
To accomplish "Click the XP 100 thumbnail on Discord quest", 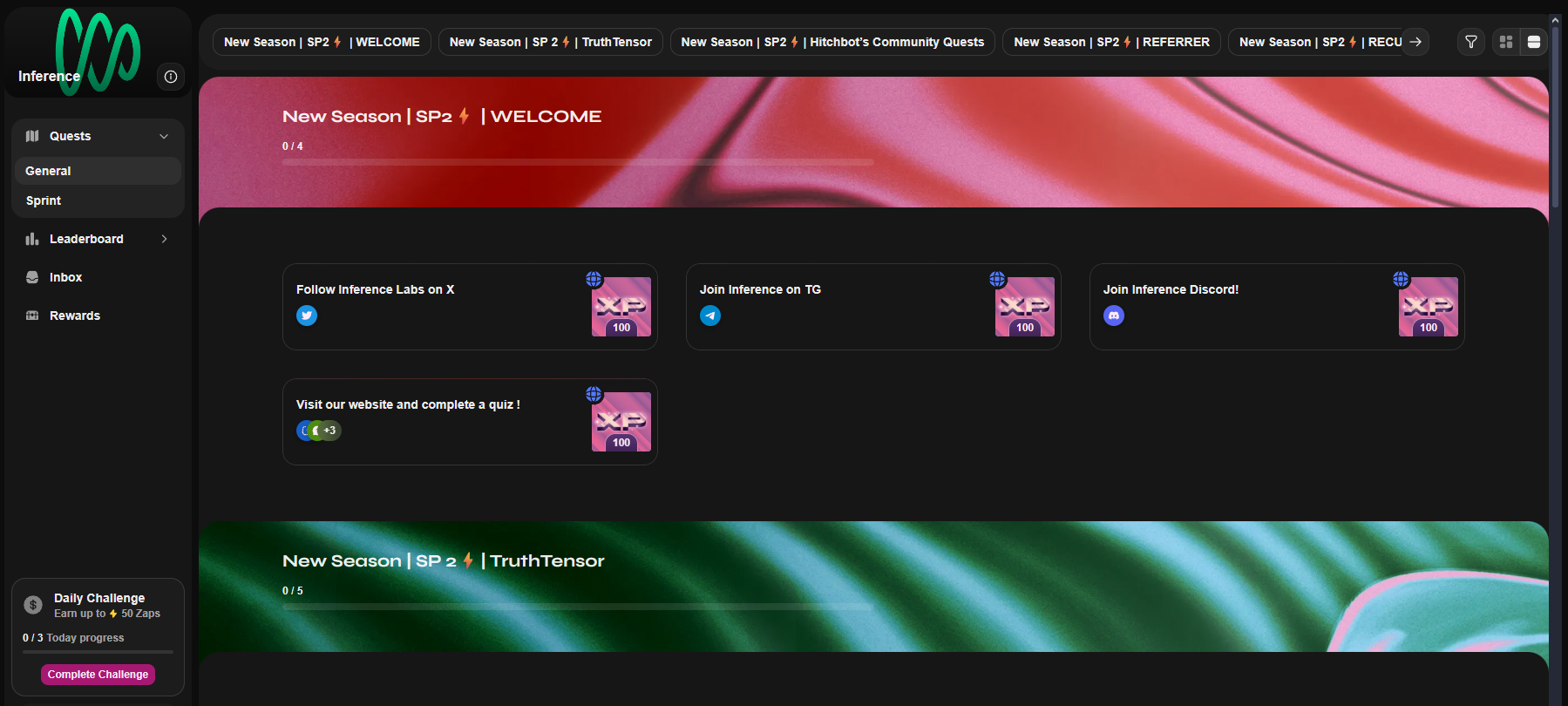I will pos(1428,307).
